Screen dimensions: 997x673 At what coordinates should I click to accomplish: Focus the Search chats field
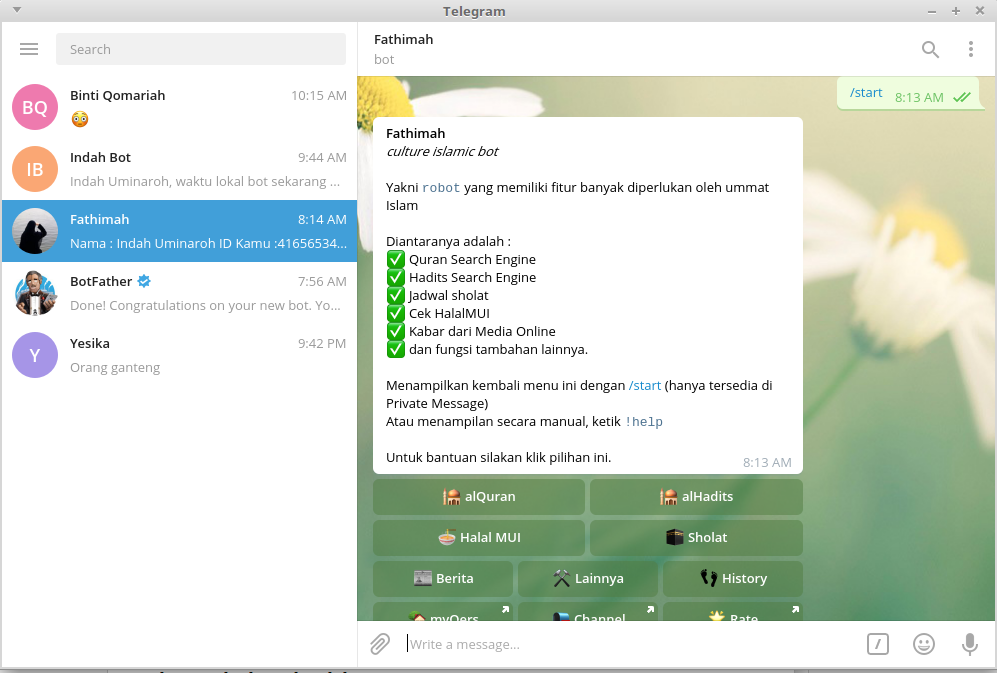click(201, 49)
